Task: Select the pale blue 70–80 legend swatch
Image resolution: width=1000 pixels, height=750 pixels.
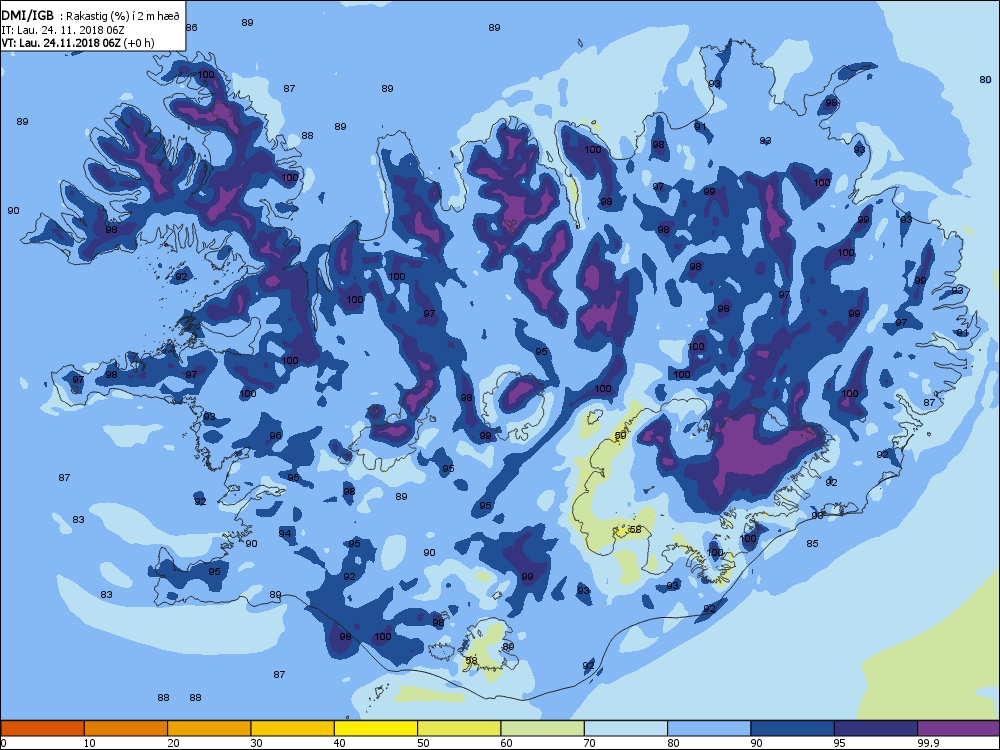Action: 626,728
